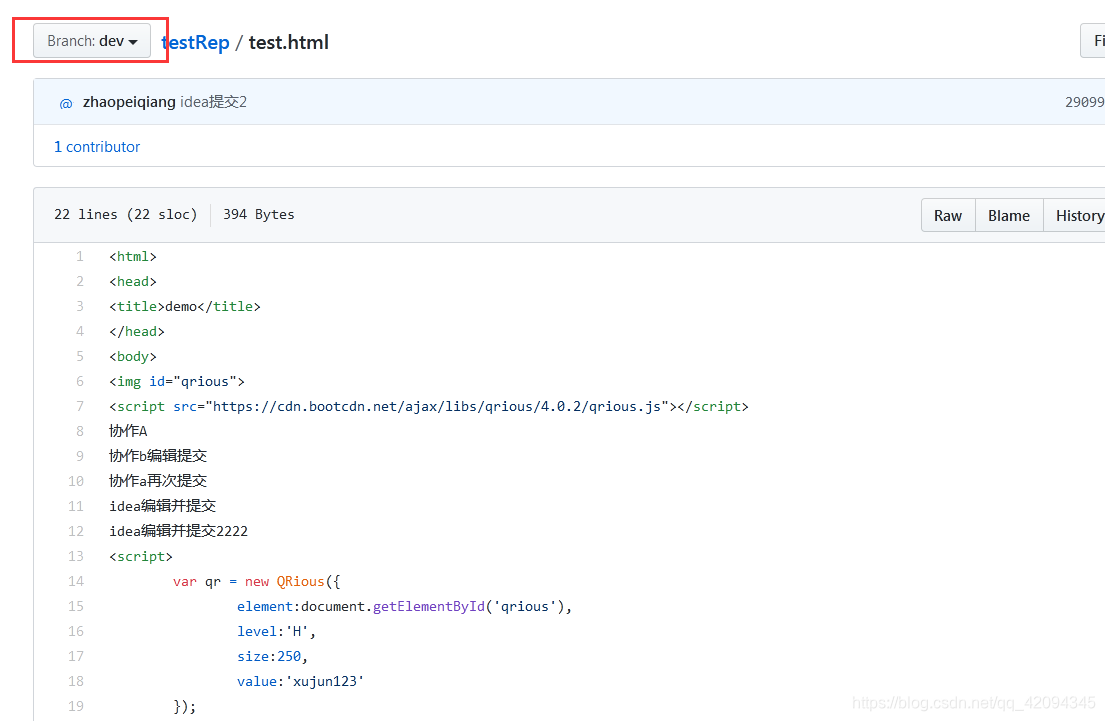Click the <body> tag line
The height and width of the screenshot is (721, 1105).
pos(133,357)
